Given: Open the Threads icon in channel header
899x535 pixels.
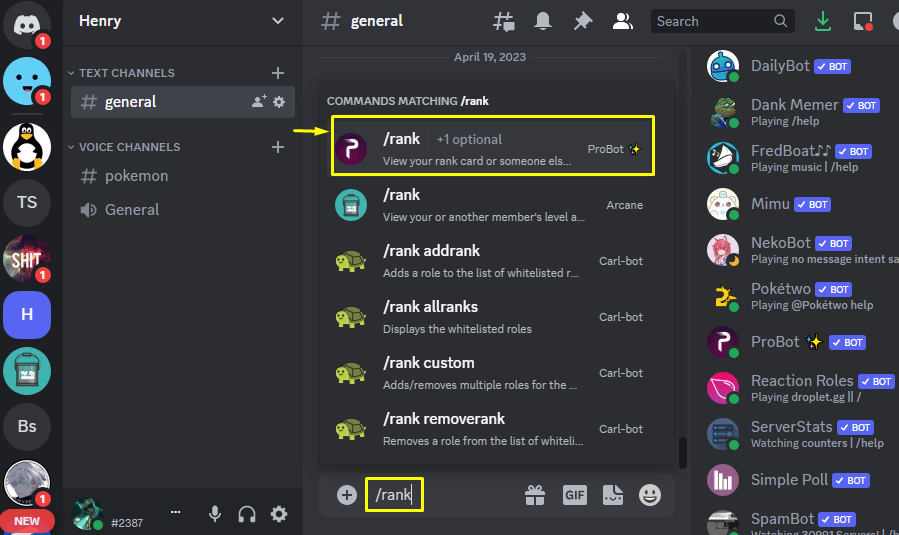Looking at the screenshot, I should [503, 22].
